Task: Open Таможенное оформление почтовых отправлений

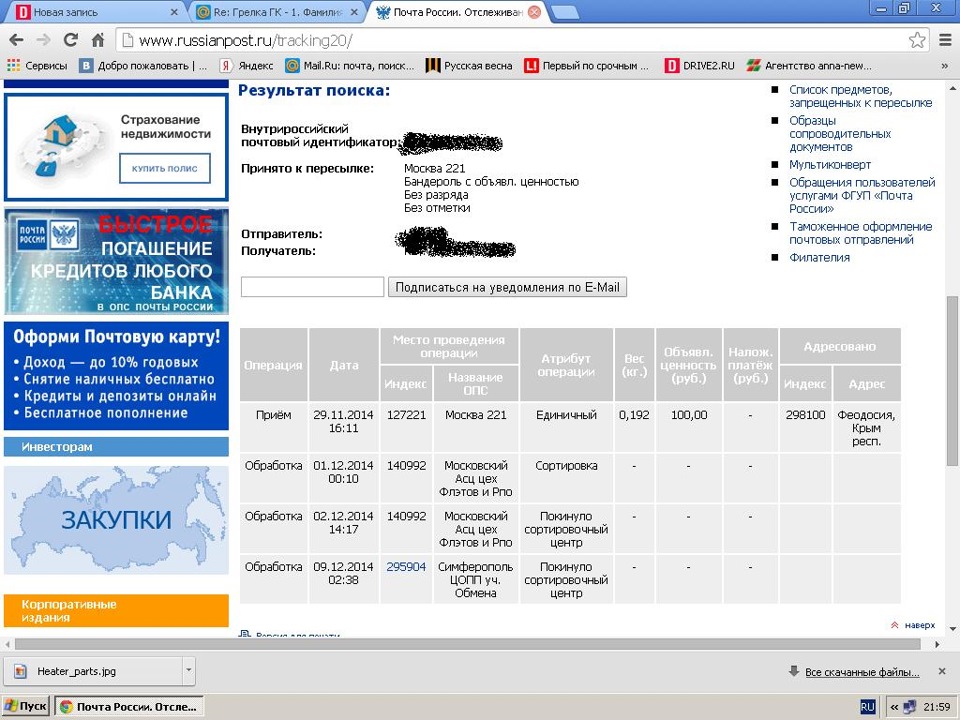Action: point(860,233)
